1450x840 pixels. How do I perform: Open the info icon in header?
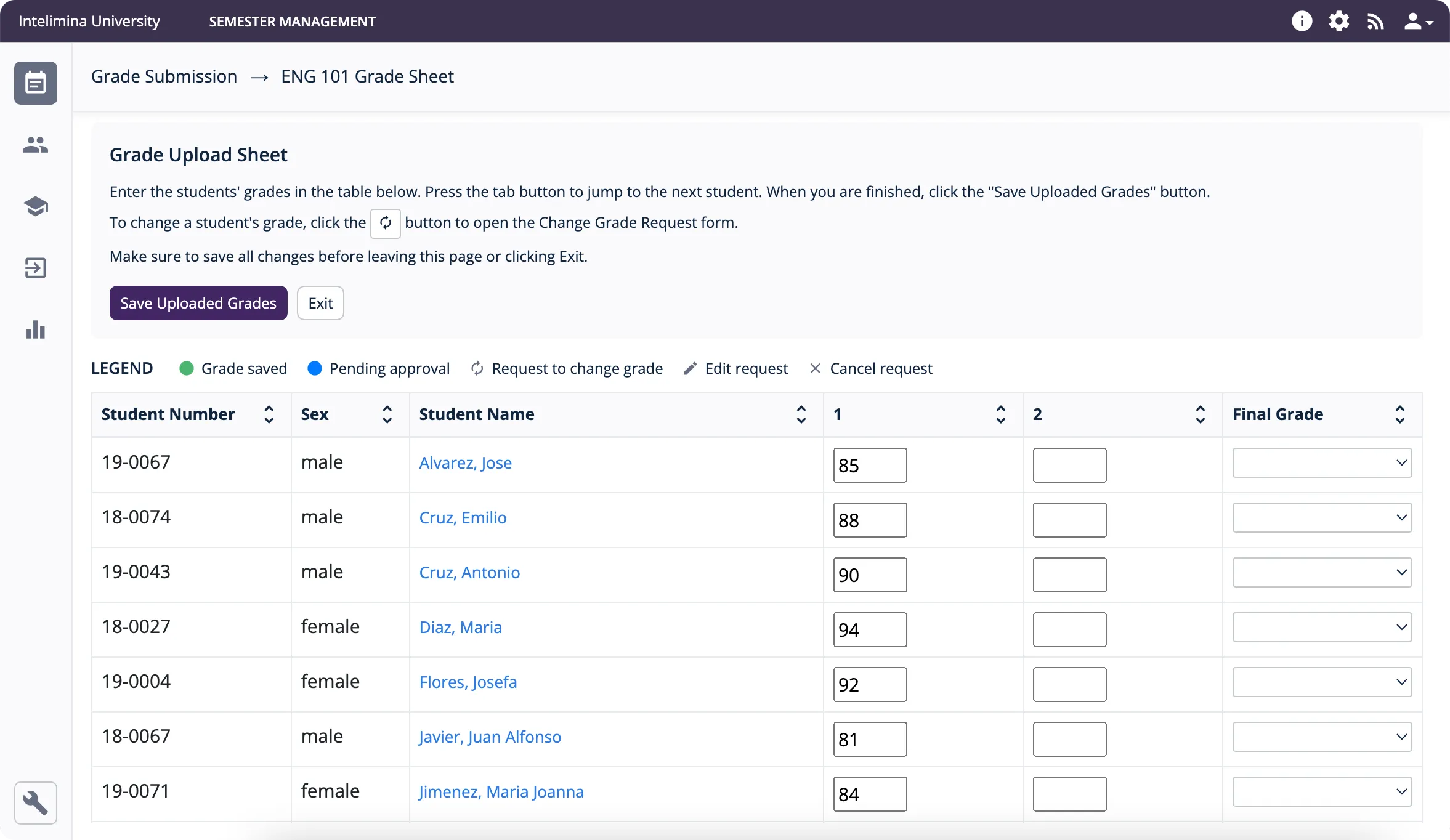(x=1302, y=22)
